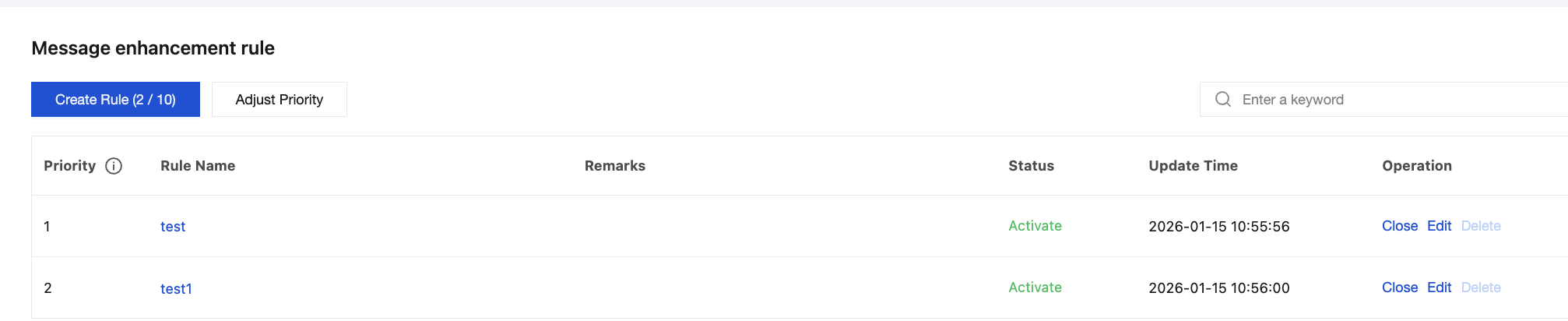The image size is (1568, 321).
Task: Close the test1 rule in row 2
Action: [1399, 287]
